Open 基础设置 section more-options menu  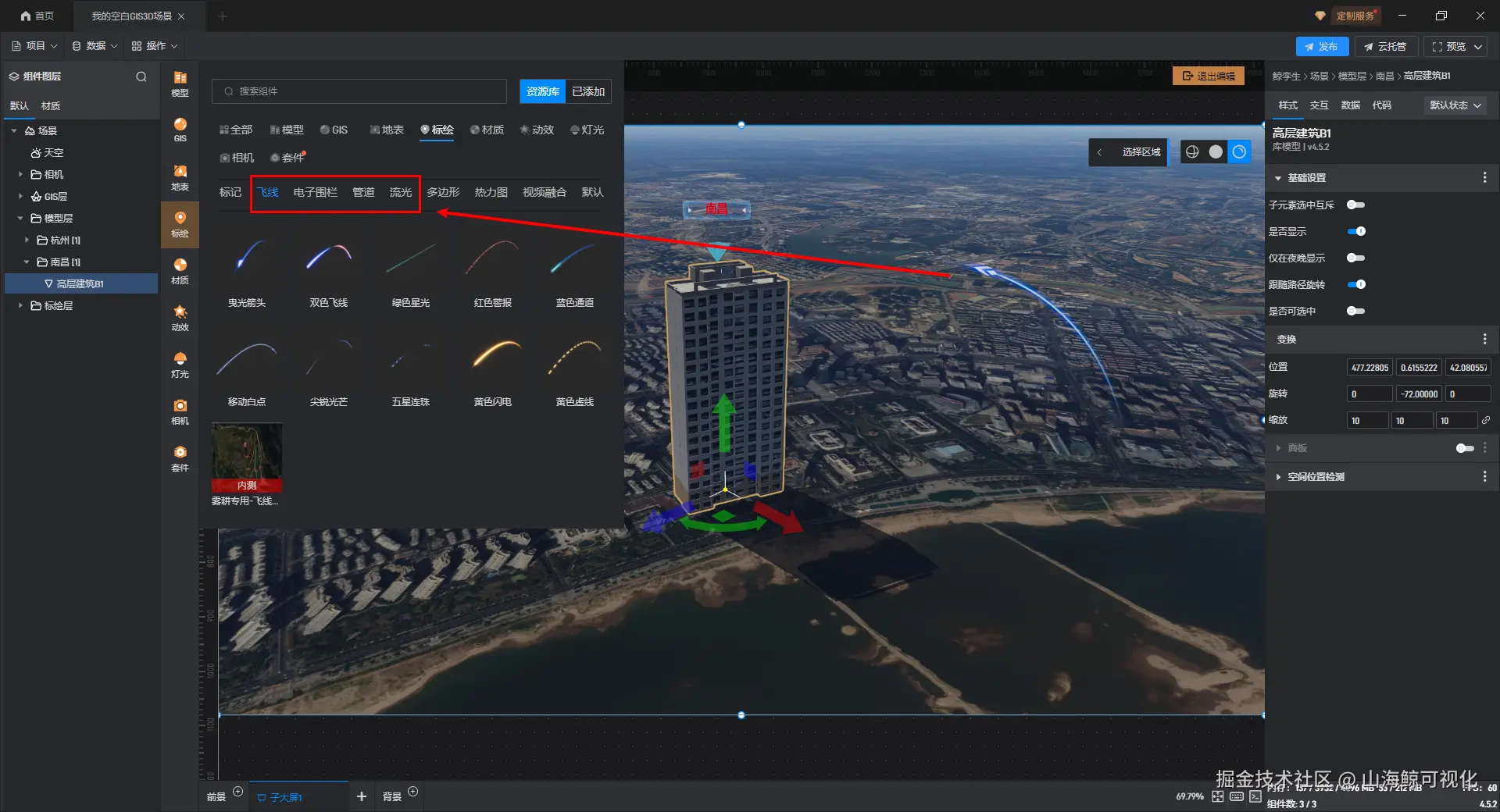pyautogui.click(x=1484, y=178)
